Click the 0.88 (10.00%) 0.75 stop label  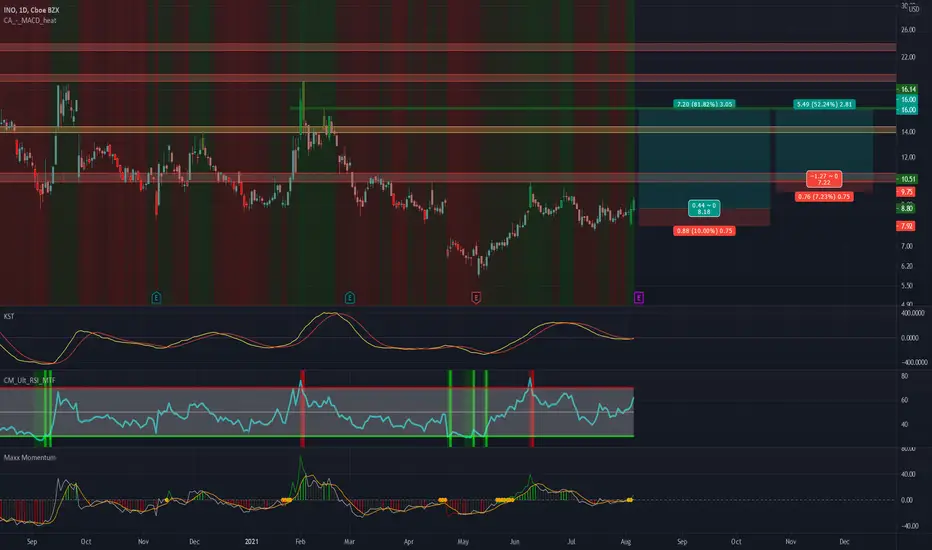[x=704, y=231]
